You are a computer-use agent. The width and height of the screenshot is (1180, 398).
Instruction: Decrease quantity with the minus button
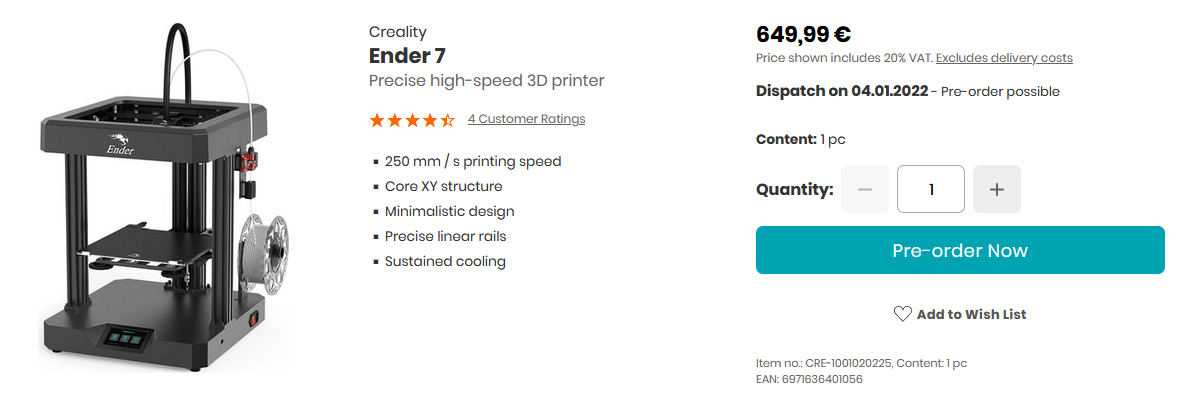[865, 189]
